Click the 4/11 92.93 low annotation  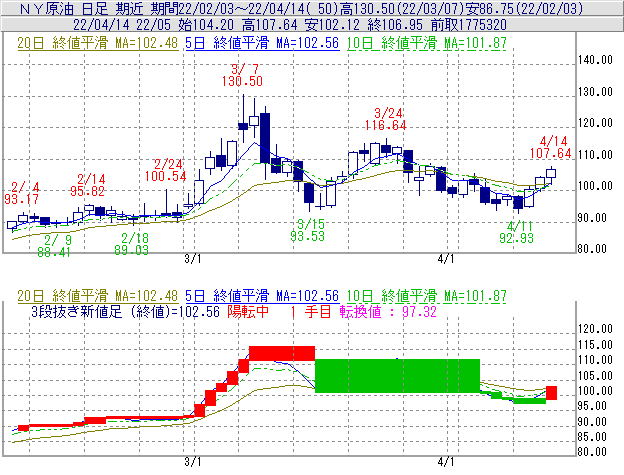pyautogui.click(x=517, y=232)
